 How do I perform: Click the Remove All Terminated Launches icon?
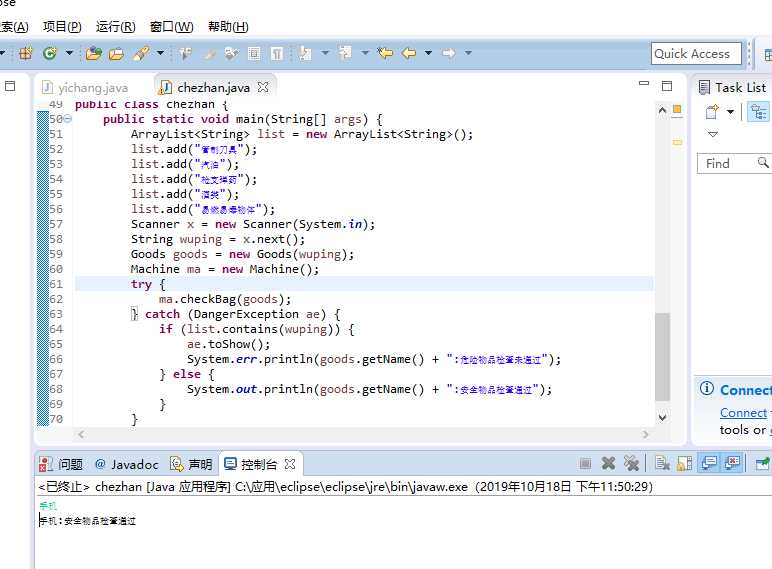[631, 463]
